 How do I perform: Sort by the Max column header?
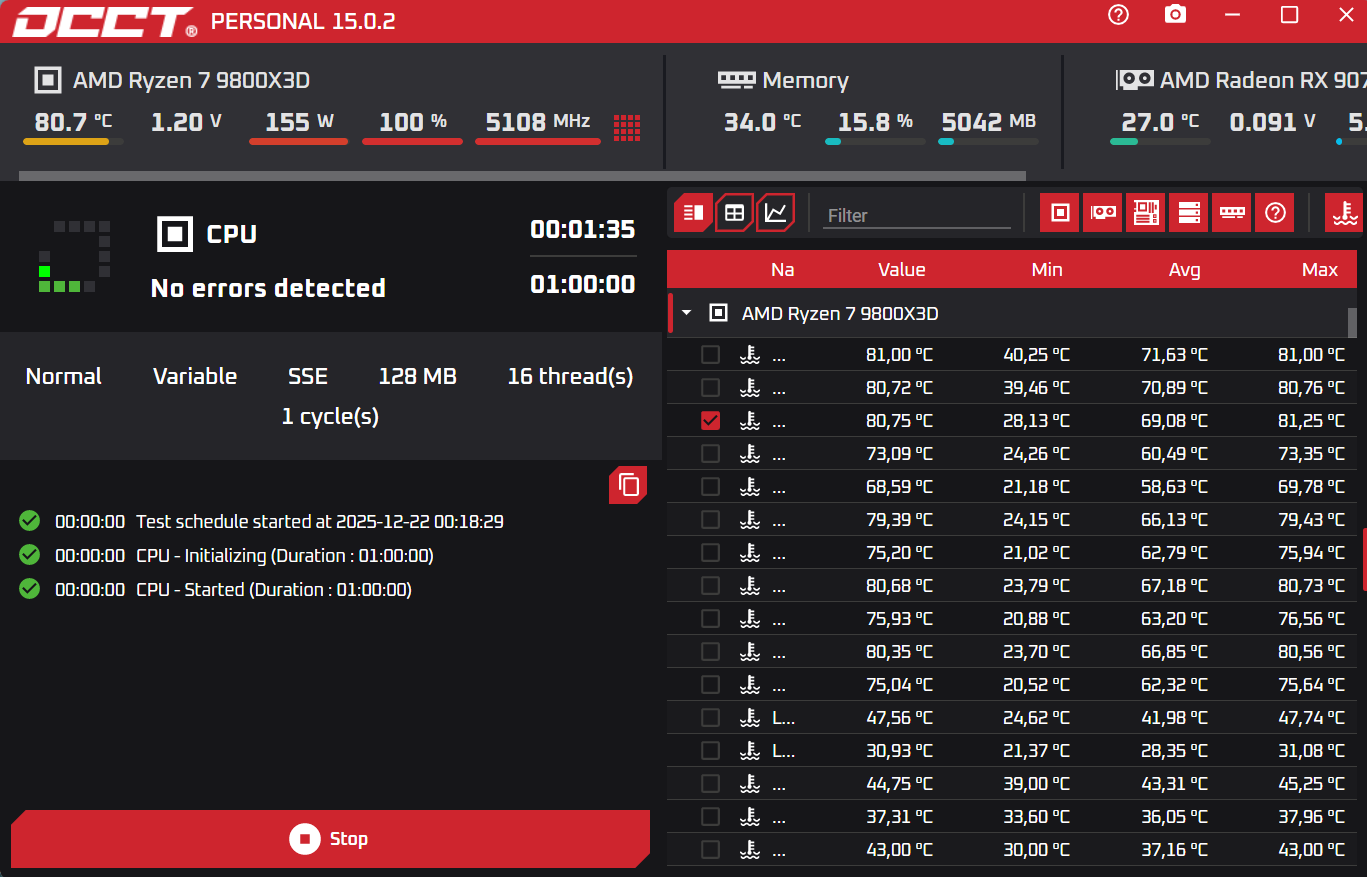(1320, 269)
